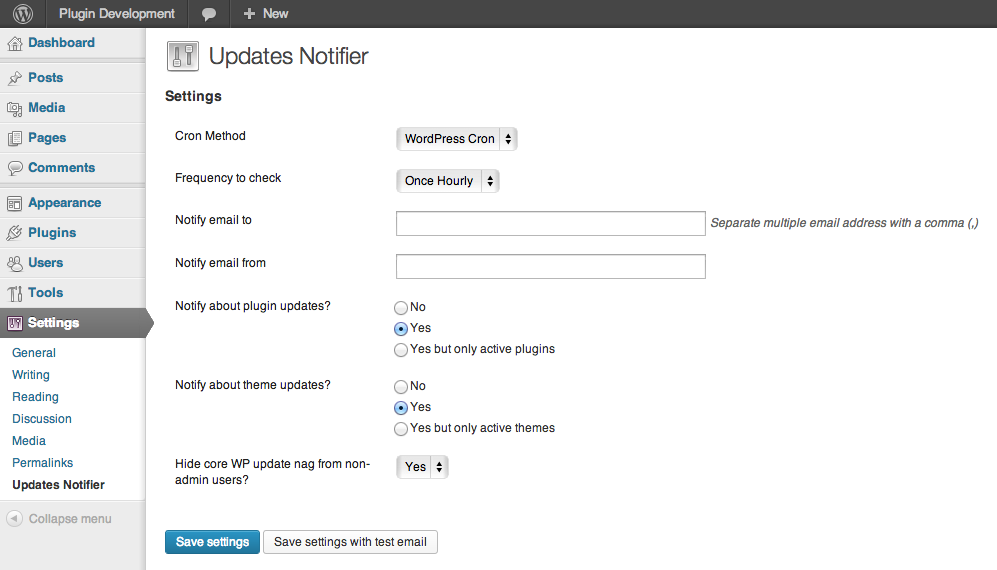Screen dimensions: 997x570
Task: Click the Media camera icon in sidebar
Action: click(x=15, y=108)
